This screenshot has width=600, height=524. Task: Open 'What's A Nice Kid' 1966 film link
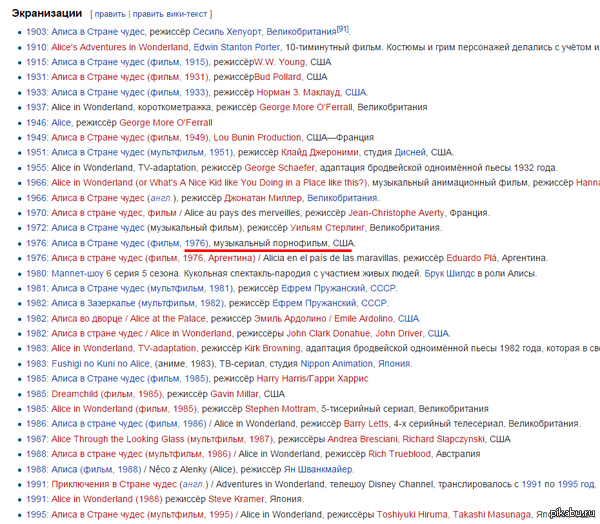click(209, 183)
